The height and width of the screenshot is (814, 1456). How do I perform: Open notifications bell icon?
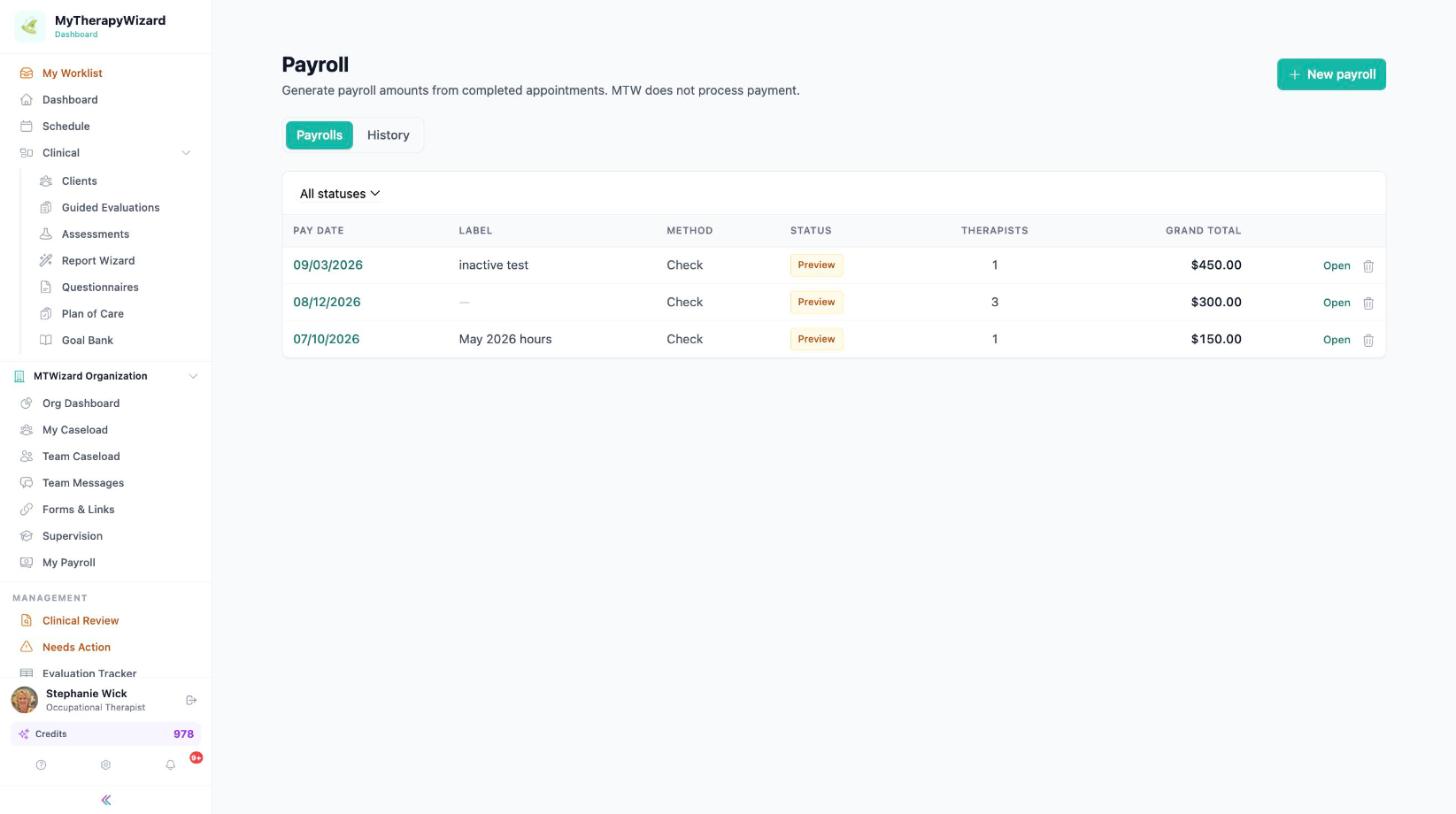tap(170, 765)
